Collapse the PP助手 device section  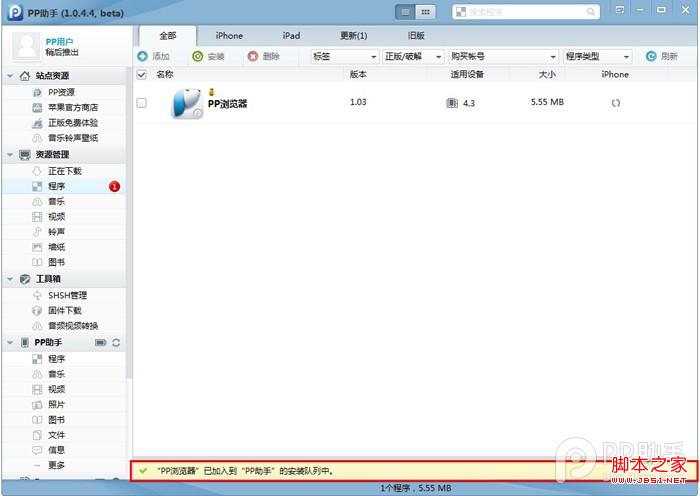(x=10, y=342)
